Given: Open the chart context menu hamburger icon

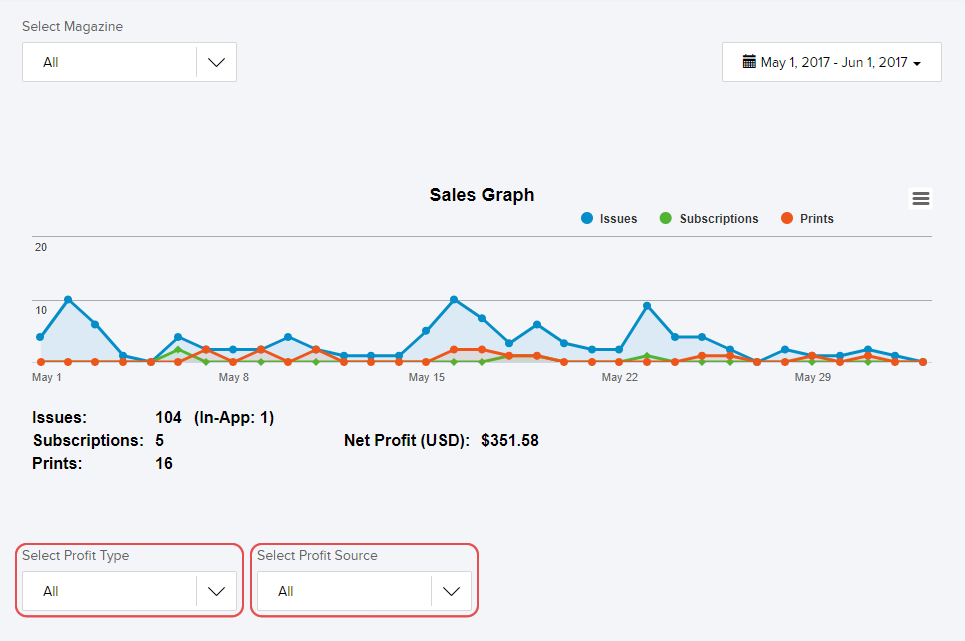Looking at the screenshot, I should point(921,198).
